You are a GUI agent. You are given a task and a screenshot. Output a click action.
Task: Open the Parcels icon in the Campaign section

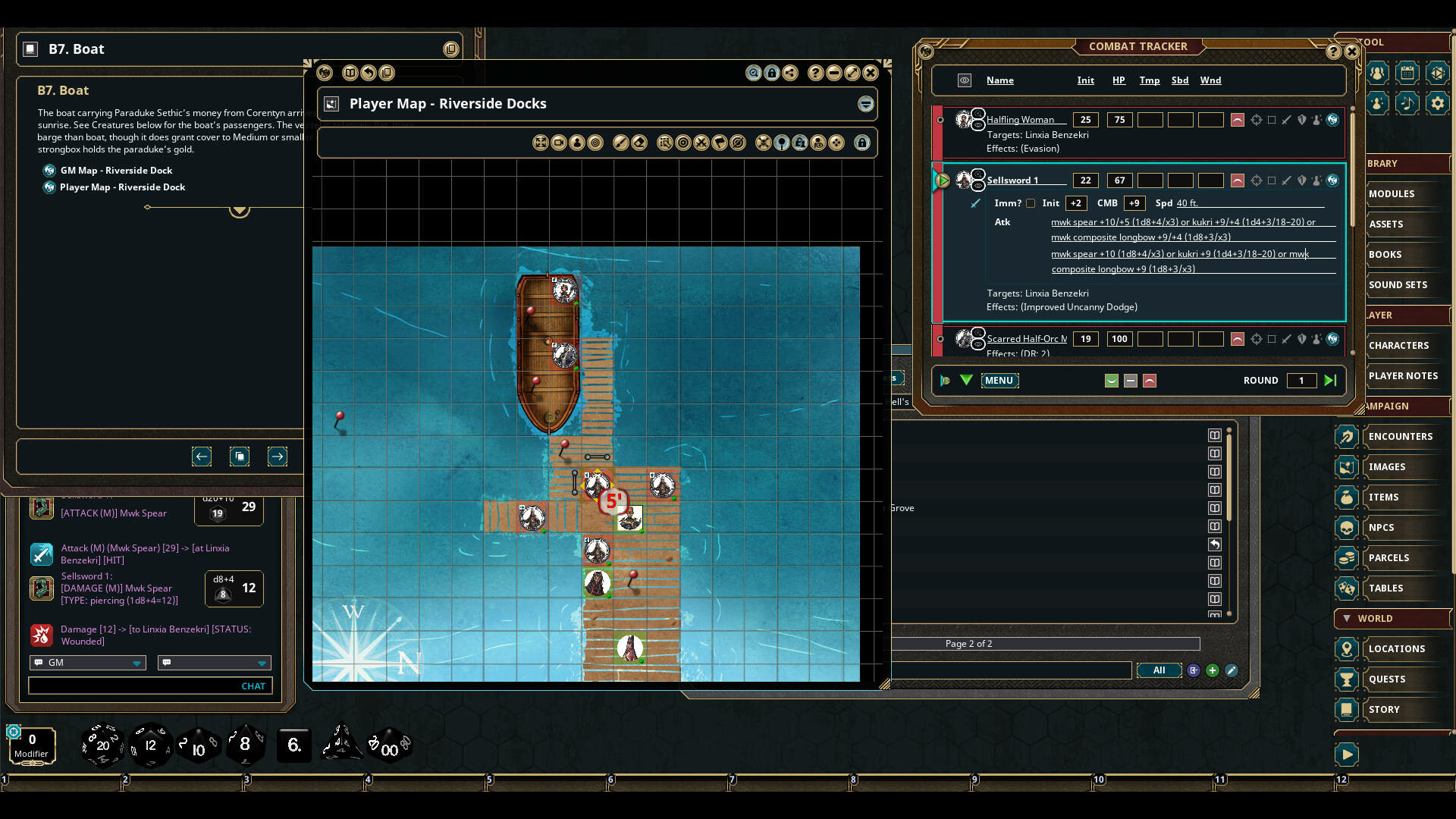[1347, 558]
